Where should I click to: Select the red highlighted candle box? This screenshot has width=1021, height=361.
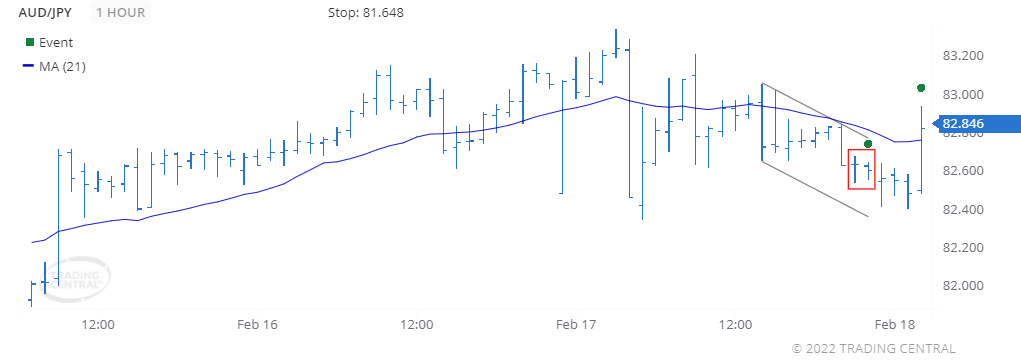point(861,169)
